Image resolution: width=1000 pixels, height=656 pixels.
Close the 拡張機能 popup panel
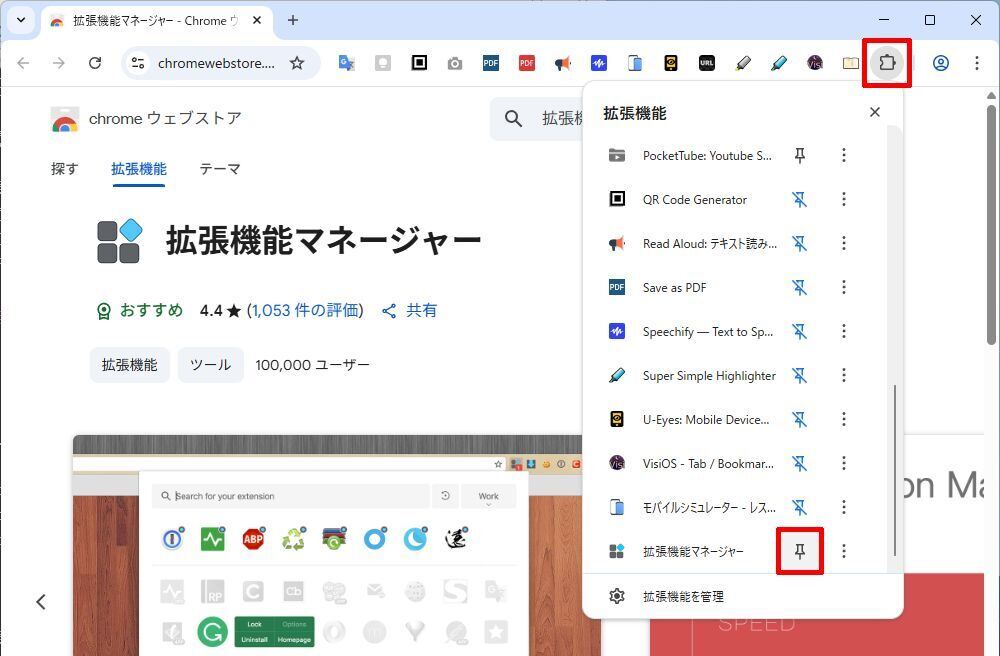875,112
